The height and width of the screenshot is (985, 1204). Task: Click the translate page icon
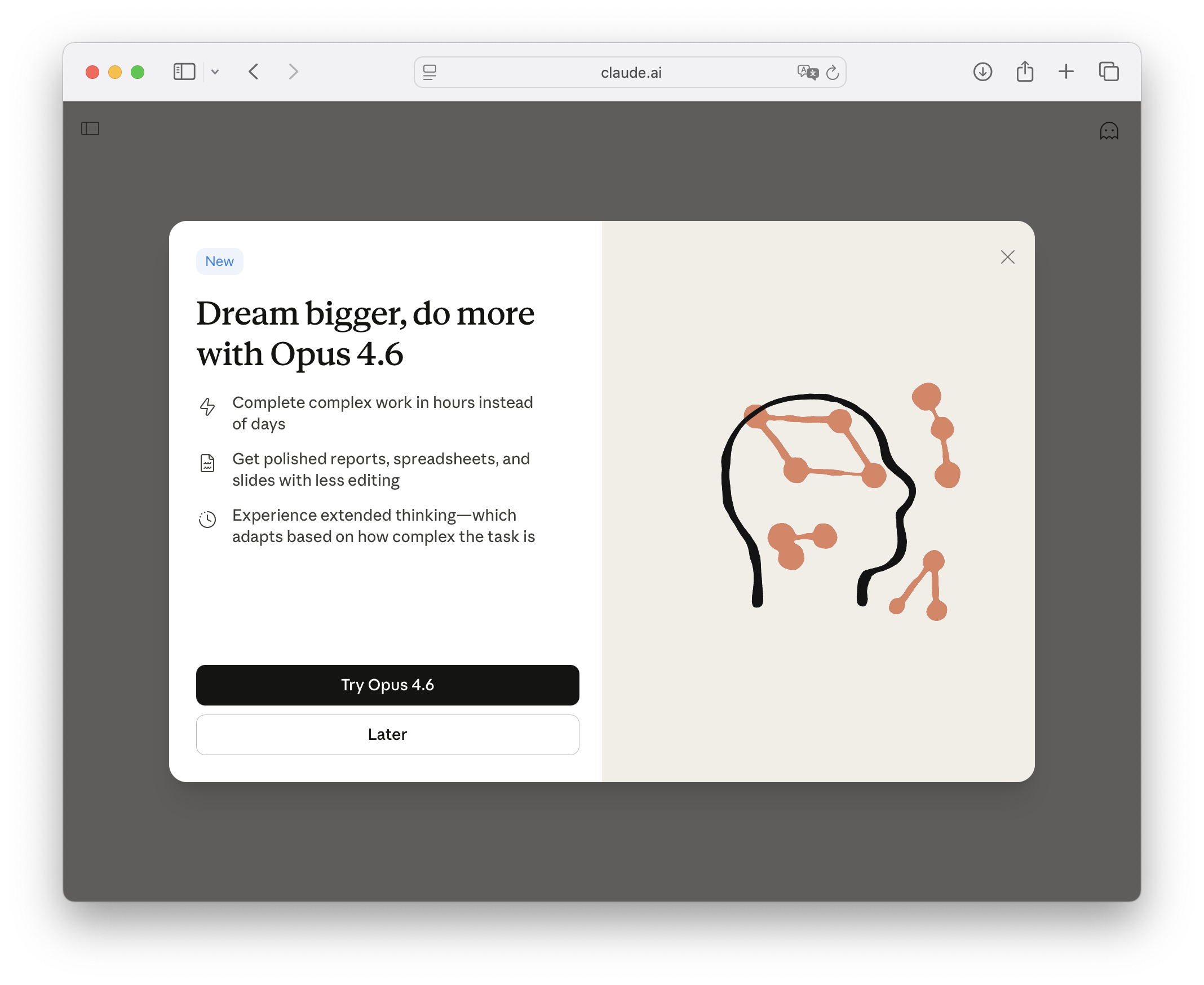click(x=807, y=73)
